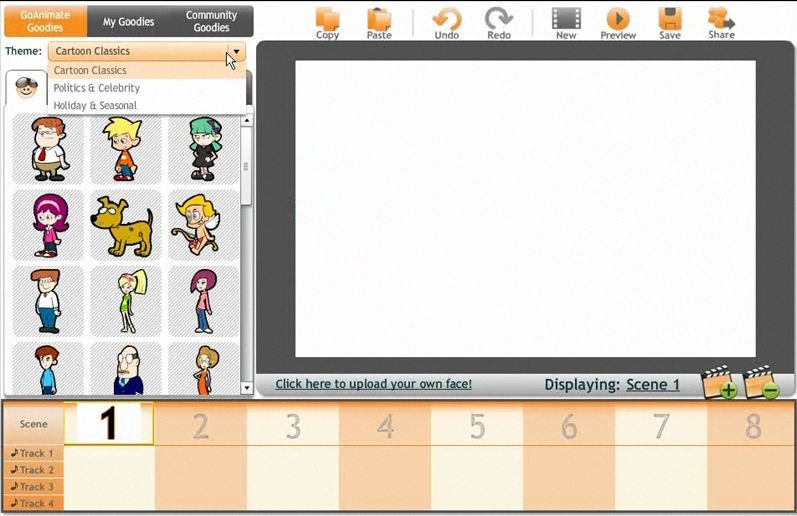Switch to the GoAnimate Goodies tab
This screenshot has height=516, width=797.
pos(45,21)
